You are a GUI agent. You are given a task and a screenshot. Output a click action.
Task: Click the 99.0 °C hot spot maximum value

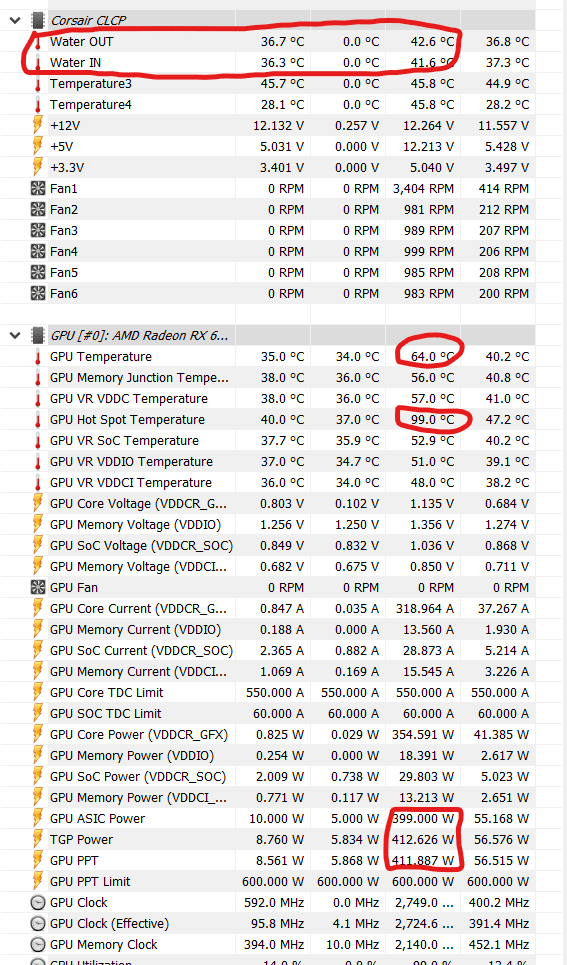433,420
